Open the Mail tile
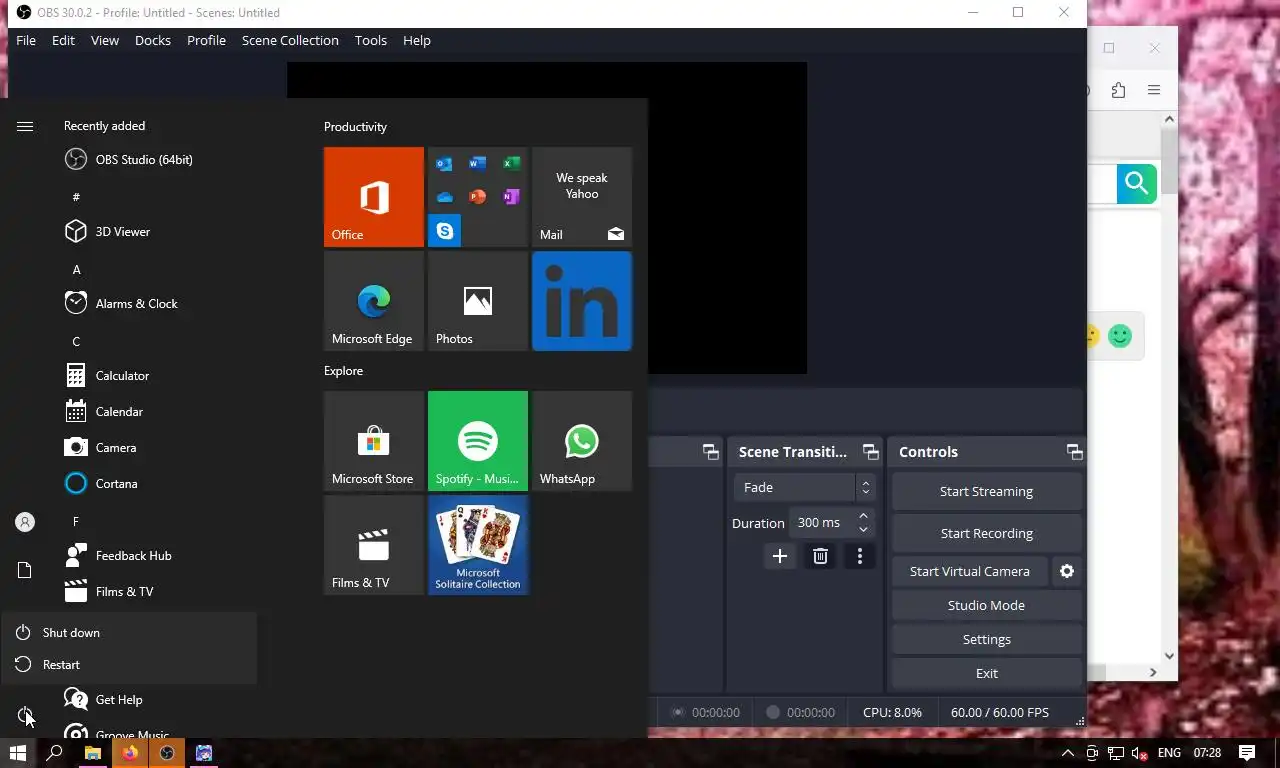 point(582,197)
